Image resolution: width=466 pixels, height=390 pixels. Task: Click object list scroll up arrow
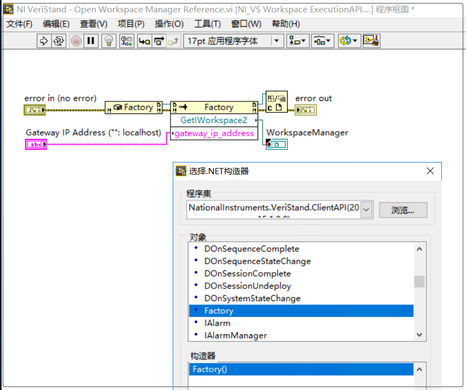[x=419, y=249]
